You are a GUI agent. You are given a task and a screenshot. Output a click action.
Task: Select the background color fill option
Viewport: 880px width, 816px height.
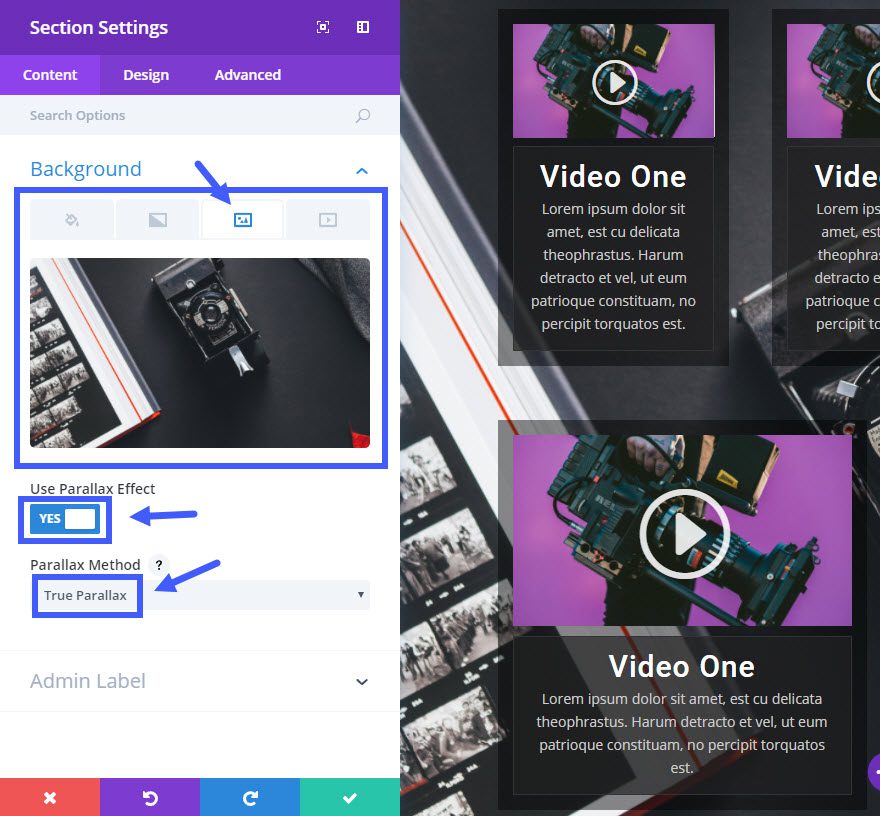tap(71, 220)
